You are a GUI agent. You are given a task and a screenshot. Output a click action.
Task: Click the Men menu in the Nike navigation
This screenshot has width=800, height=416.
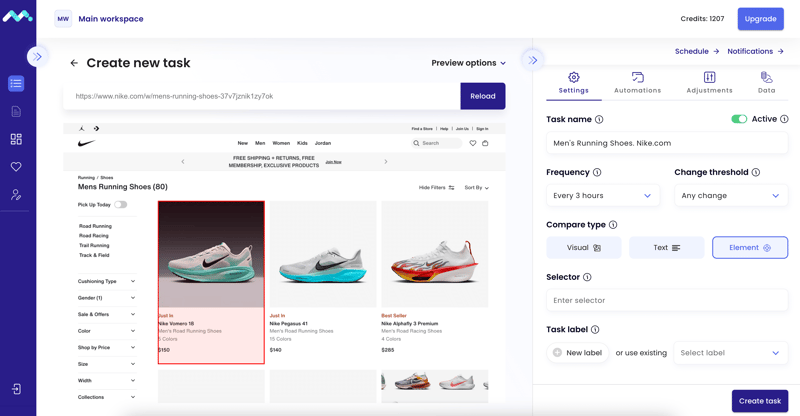click(260, 143)
